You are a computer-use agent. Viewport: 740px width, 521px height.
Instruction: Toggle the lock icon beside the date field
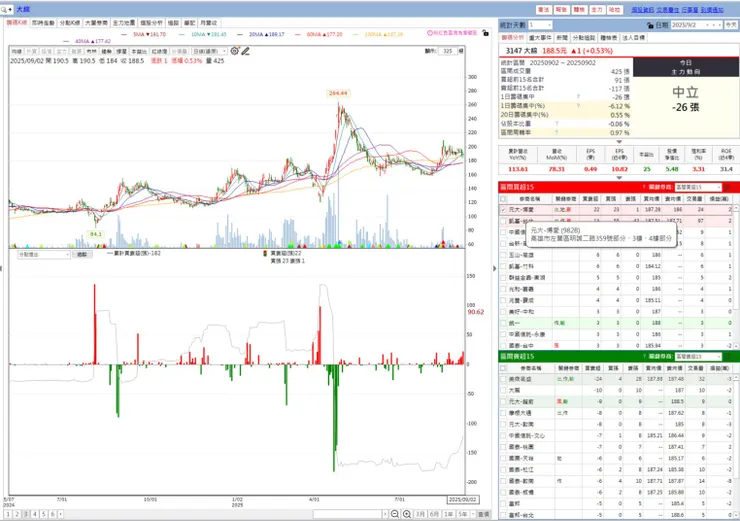[x=650, y=25]
